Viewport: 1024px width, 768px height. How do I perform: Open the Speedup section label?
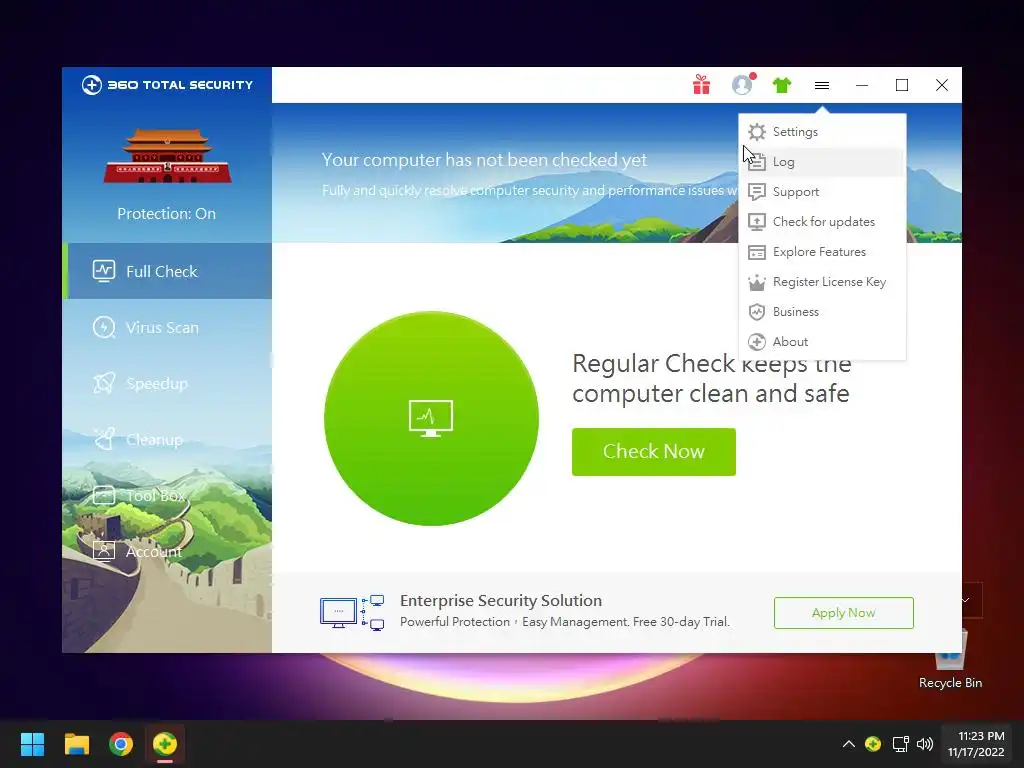click(157, 384)
